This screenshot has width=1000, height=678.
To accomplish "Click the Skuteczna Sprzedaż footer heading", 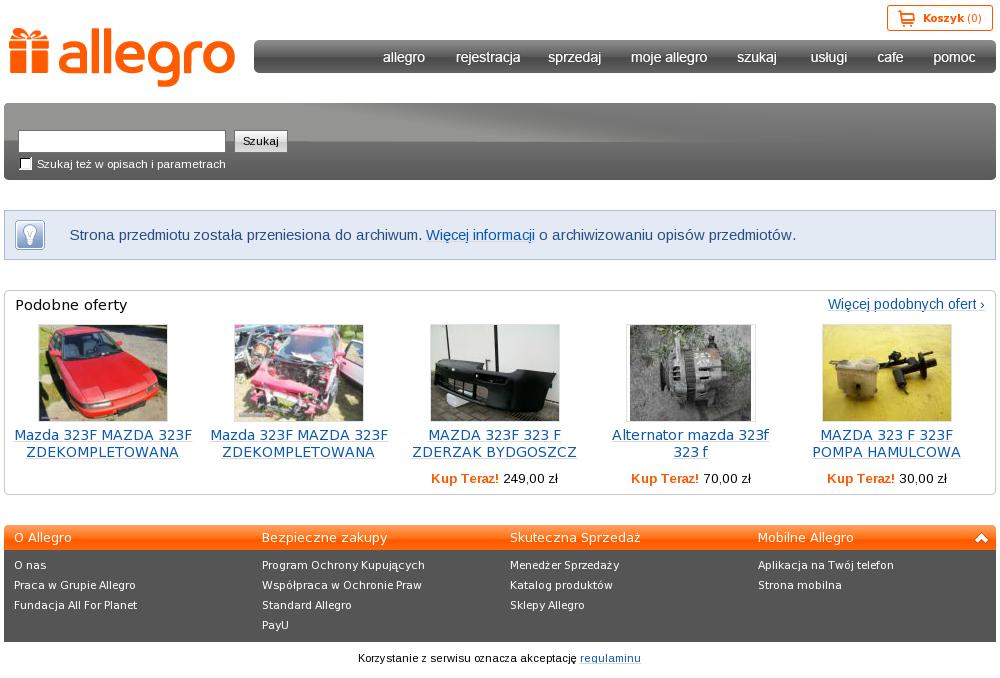I will (575, 538).
